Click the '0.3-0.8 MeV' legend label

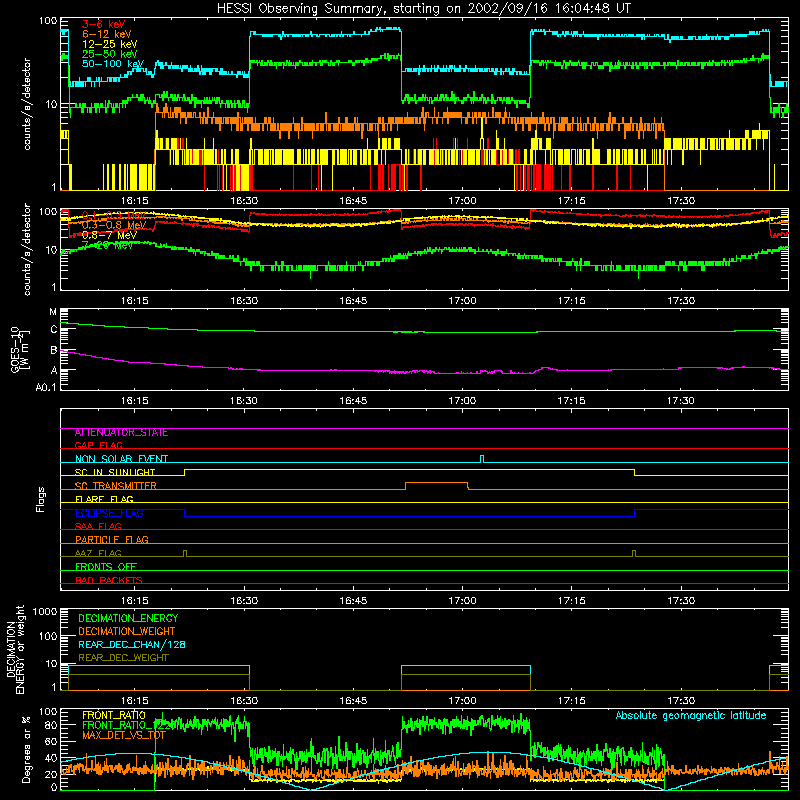[x=114, y=225]
